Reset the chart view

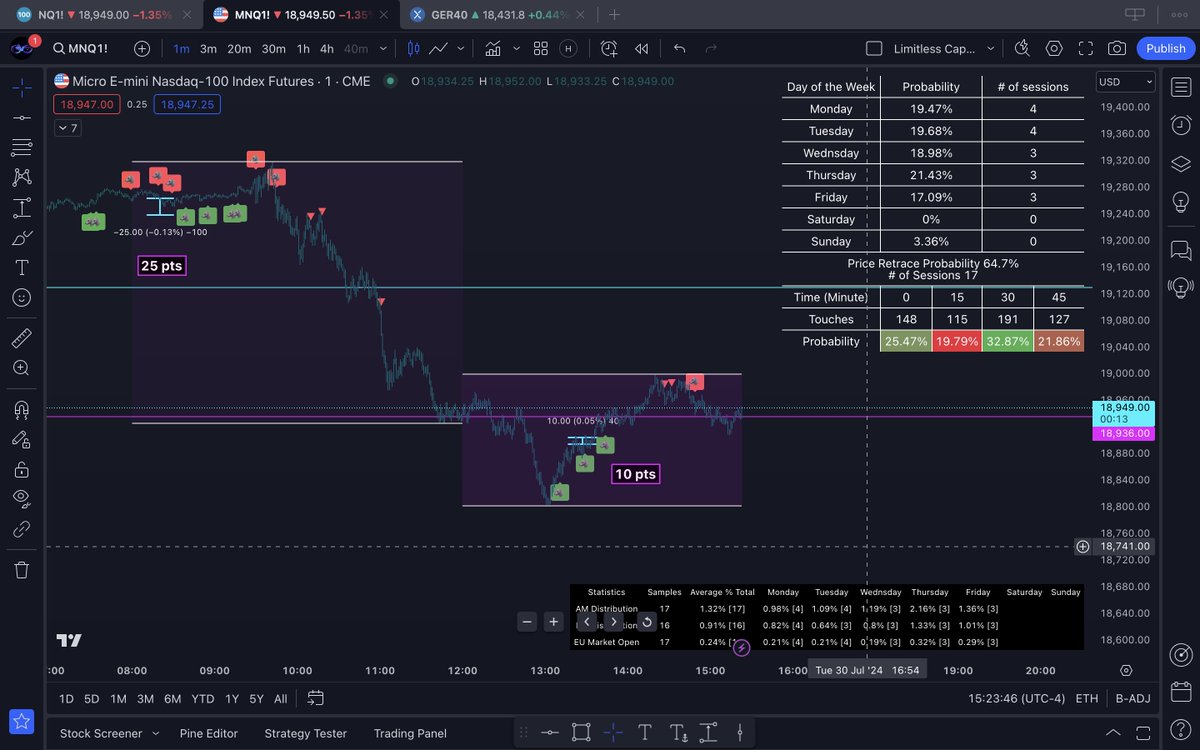(646, 622)
